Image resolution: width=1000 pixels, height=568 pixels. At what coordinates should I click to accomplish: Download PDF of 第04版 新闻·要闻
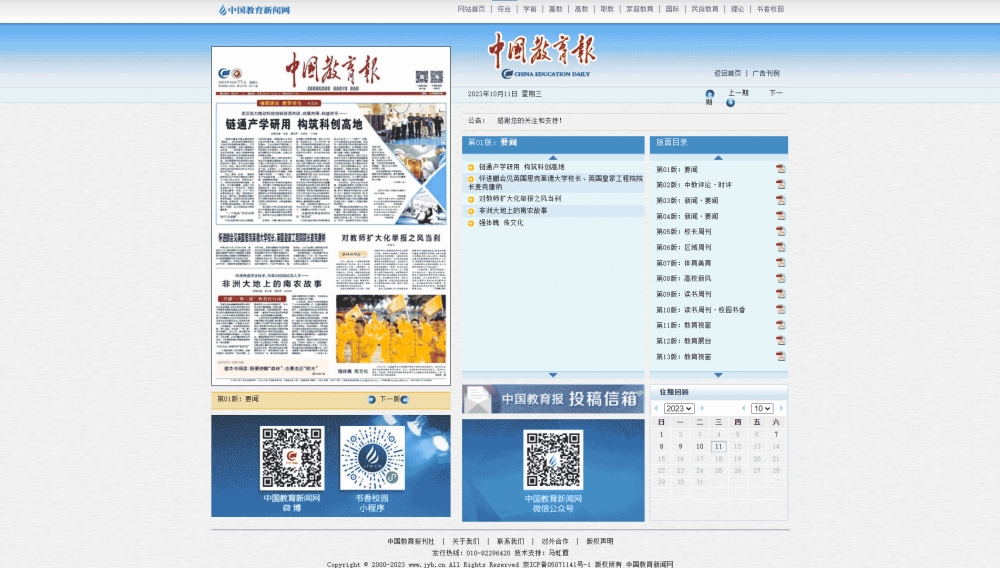point(780,215)
